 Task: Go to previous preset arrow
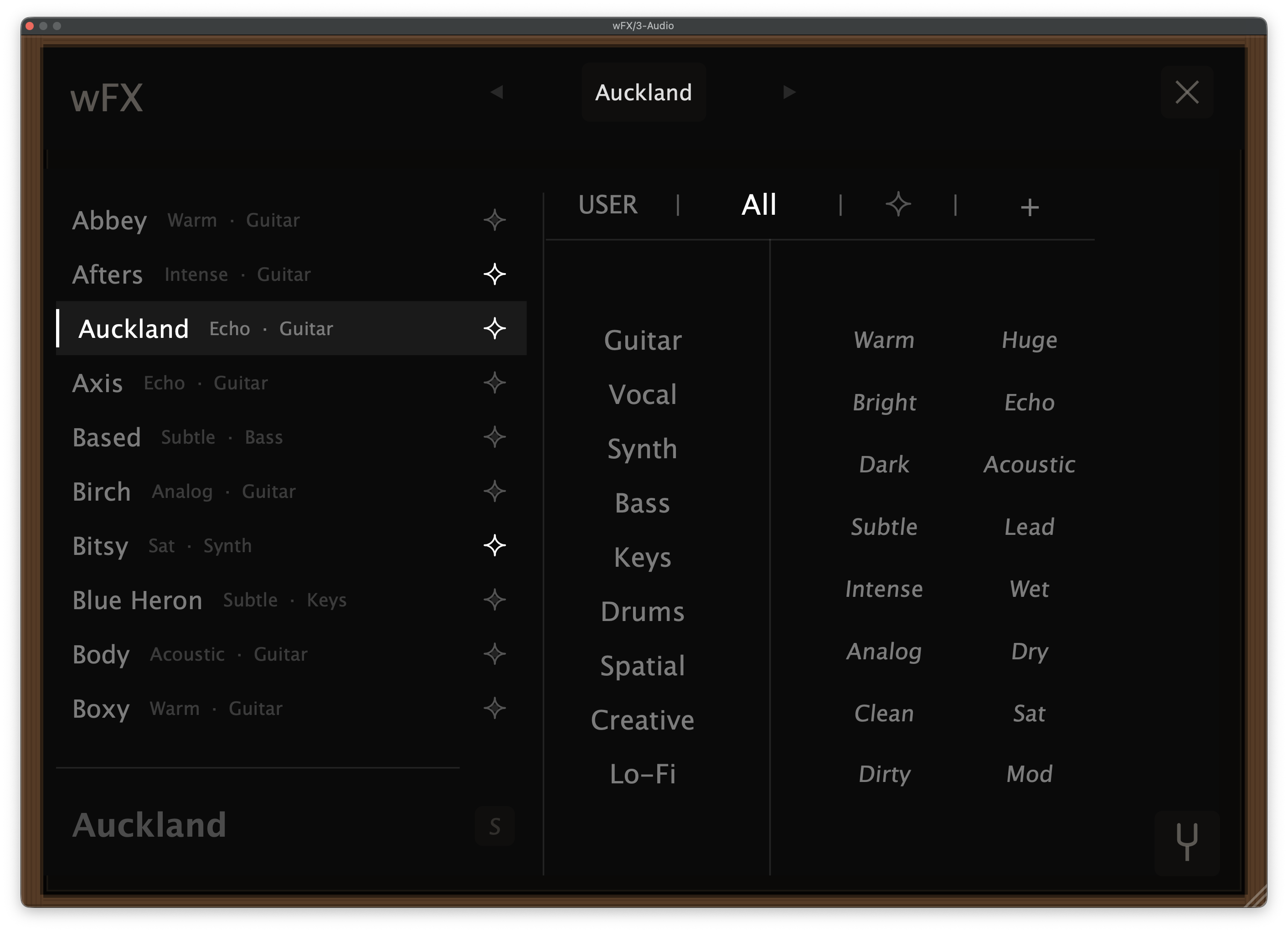tap(497, 92)
